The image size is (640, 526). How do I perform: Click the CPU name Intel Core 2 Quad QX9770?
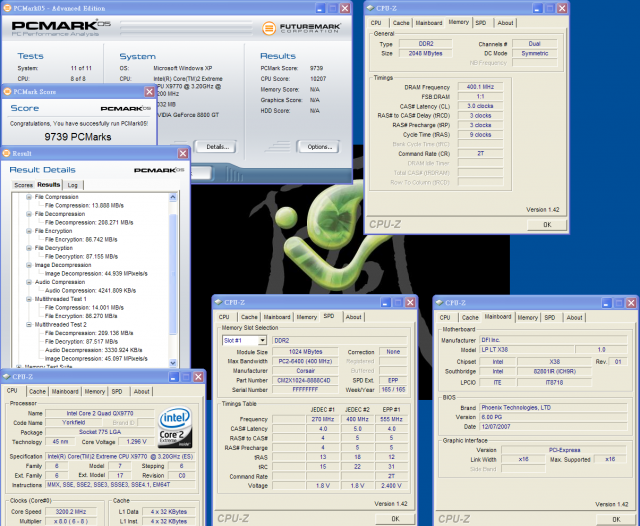(x=100, y=413)
